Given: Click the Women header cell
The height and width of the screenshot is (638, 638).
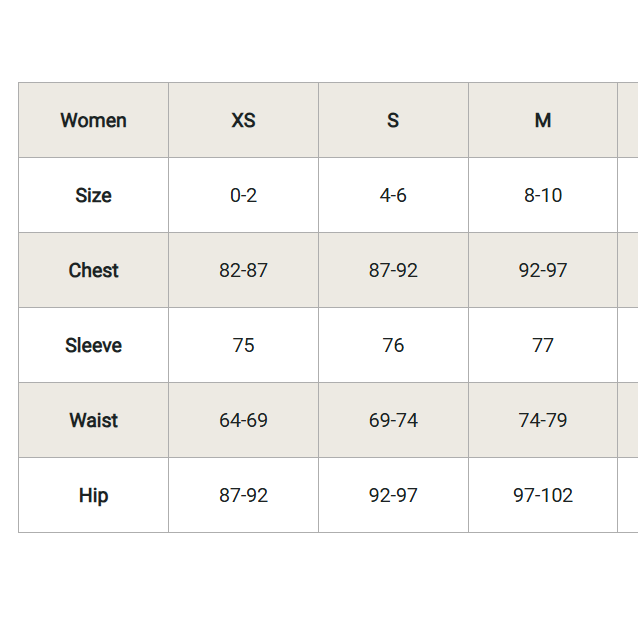Looking at the screenshot, I should (x=93, y=120).
